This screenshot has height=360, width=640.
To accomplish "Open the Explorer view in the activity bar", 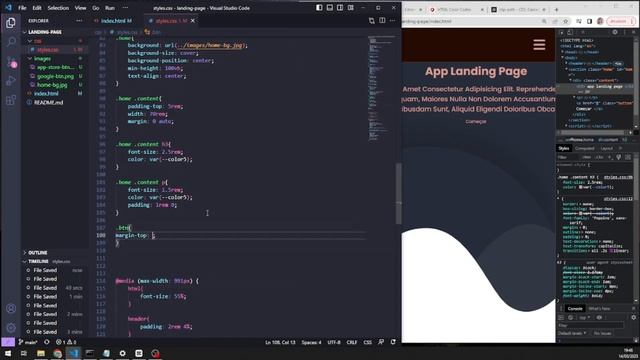I will click(x=11, y=23).
